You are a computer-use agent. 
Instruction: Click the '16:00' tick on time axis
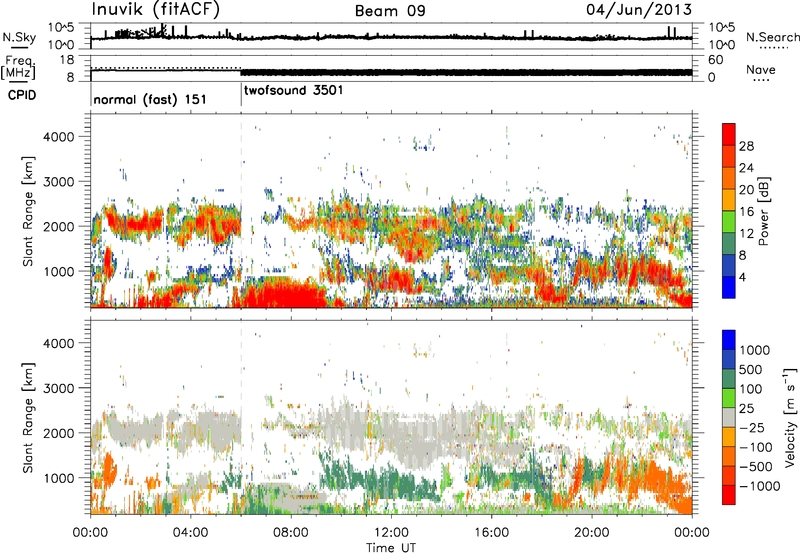(491, 533)
